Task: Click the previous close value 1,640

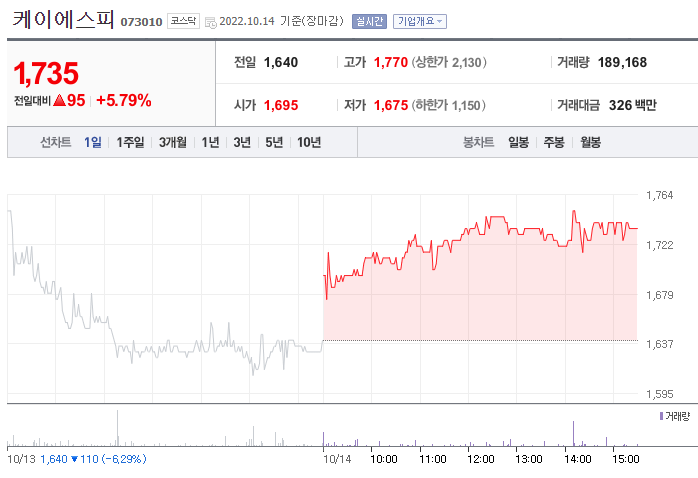Action: click(x=281, y=62)
